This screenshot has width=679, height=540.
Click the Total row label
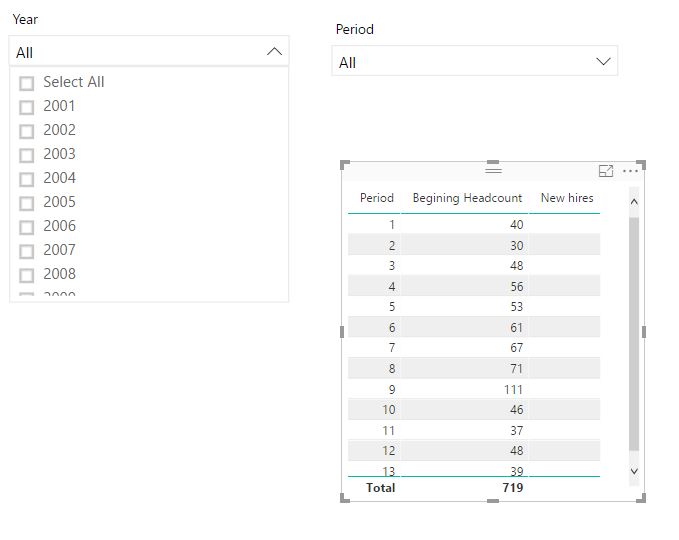[x=381, y=488]
